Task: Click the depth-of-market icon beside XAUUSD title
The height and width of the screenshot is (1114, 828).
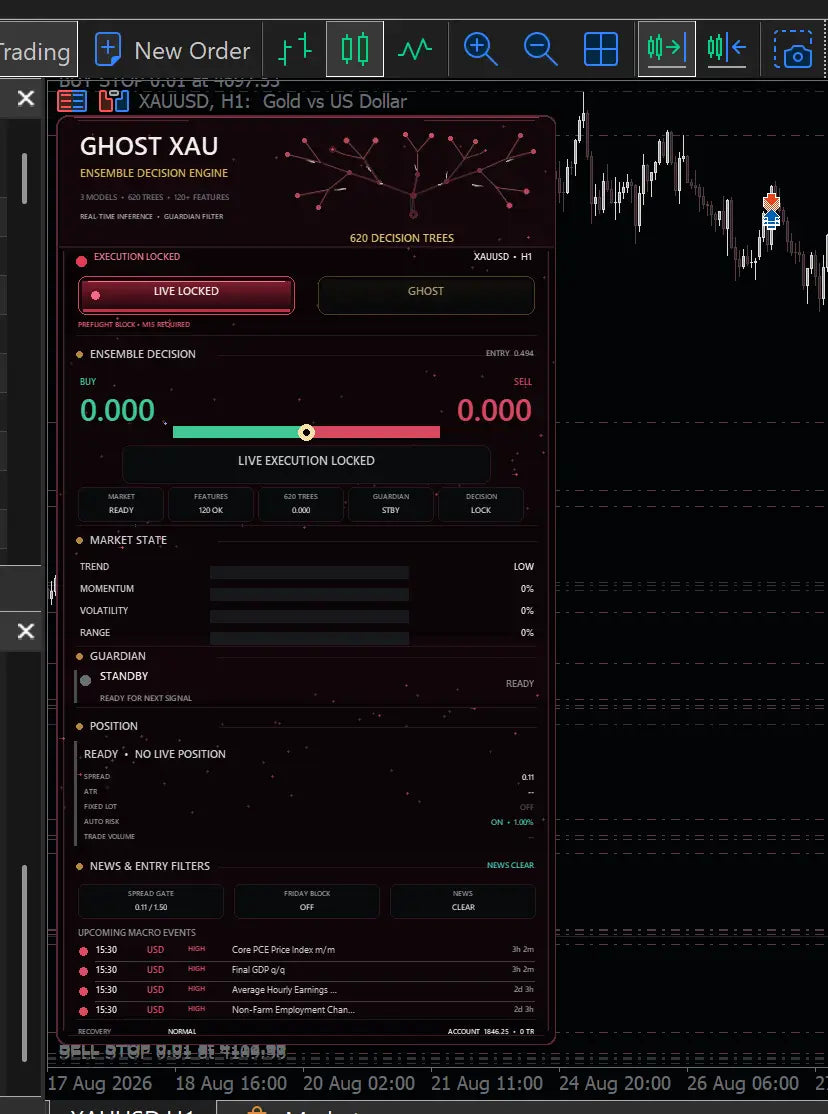Action: 114,101
